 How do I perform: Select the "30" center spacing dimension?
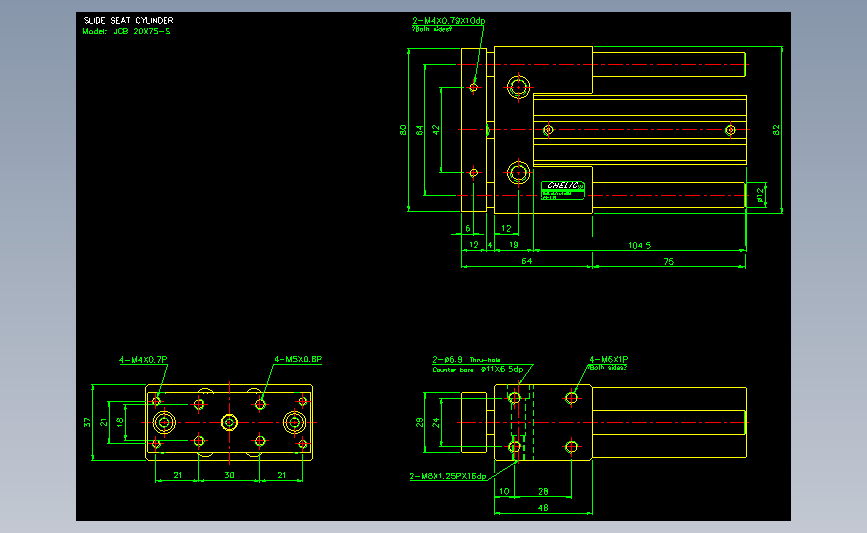229,475
